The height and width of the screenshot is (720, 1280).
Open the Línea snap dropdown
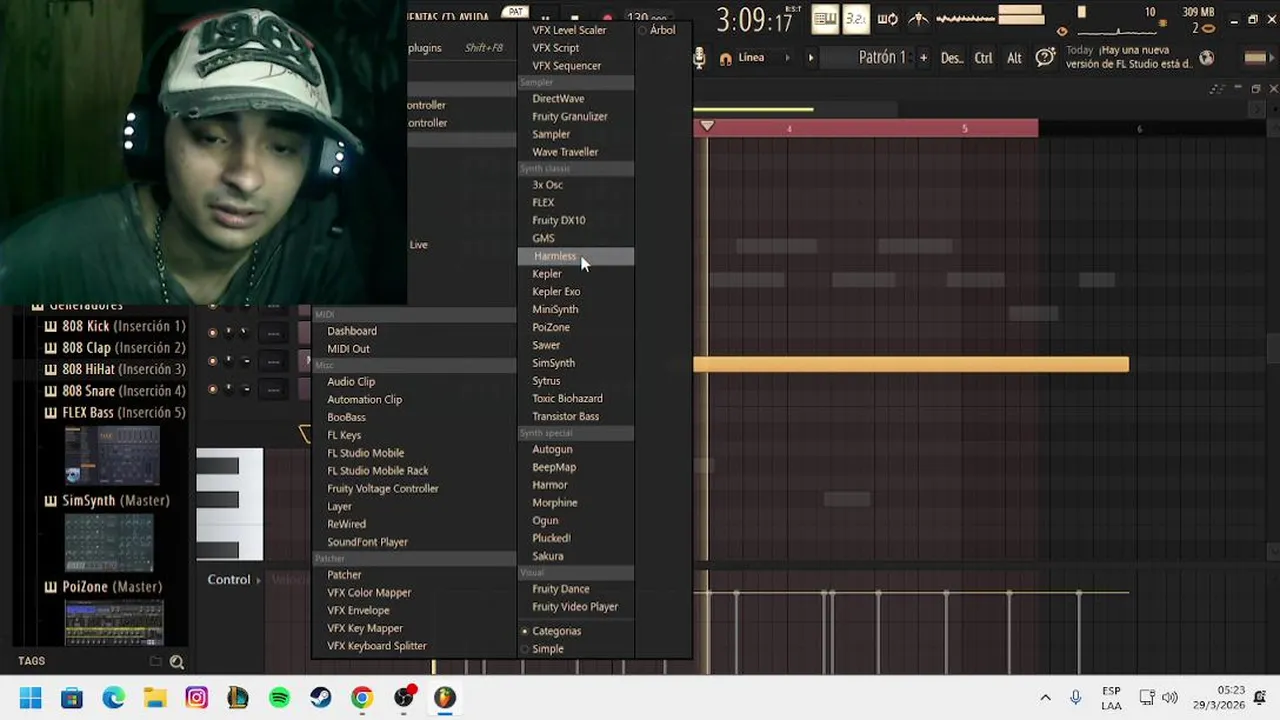click(x=762, y=58)
